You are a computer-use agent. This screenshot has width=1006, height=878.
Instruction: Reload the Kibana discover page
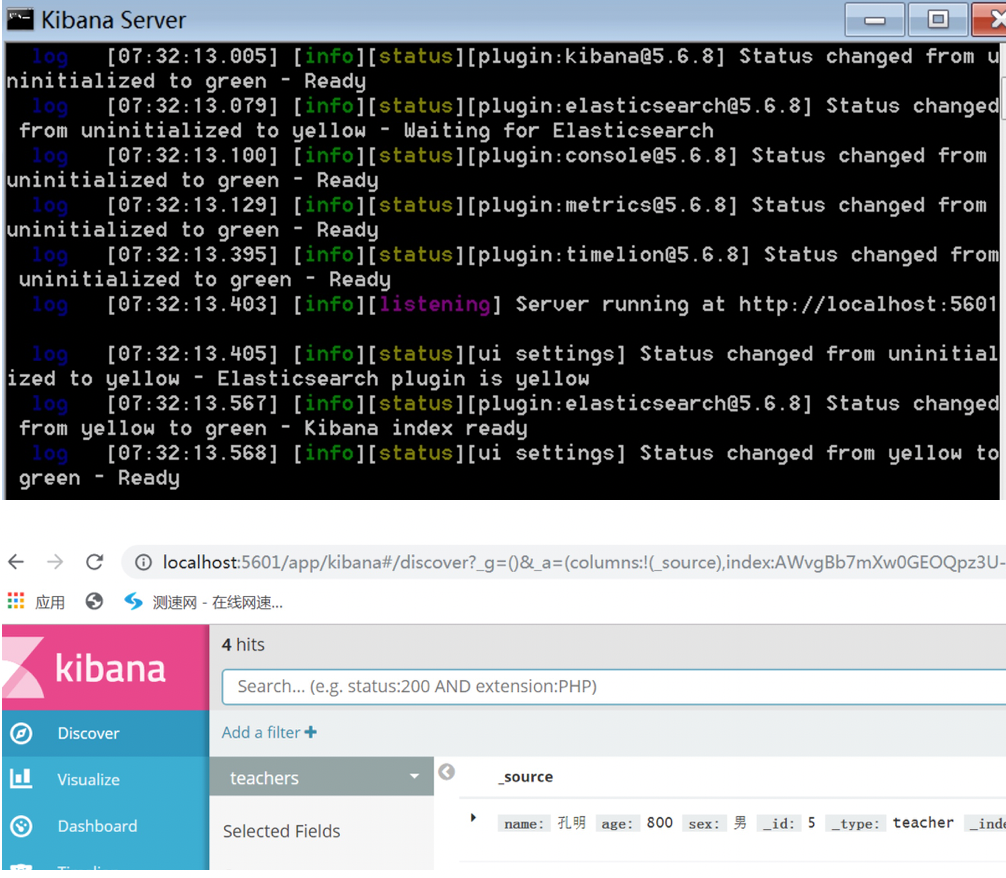coord(95,563)
